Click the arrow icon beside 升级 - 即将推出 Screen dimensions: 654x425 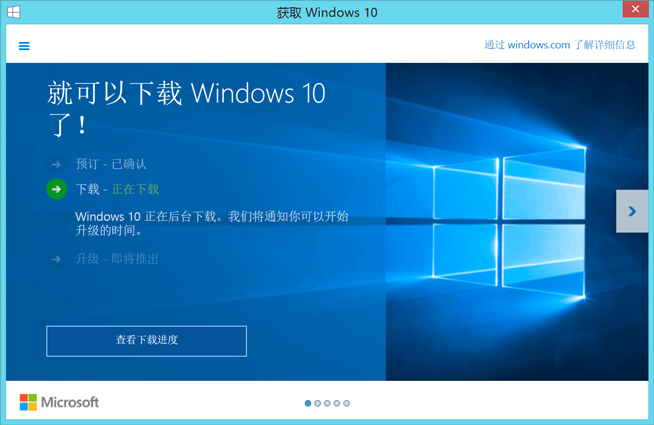pyautogui.click(x=56, y=259)
